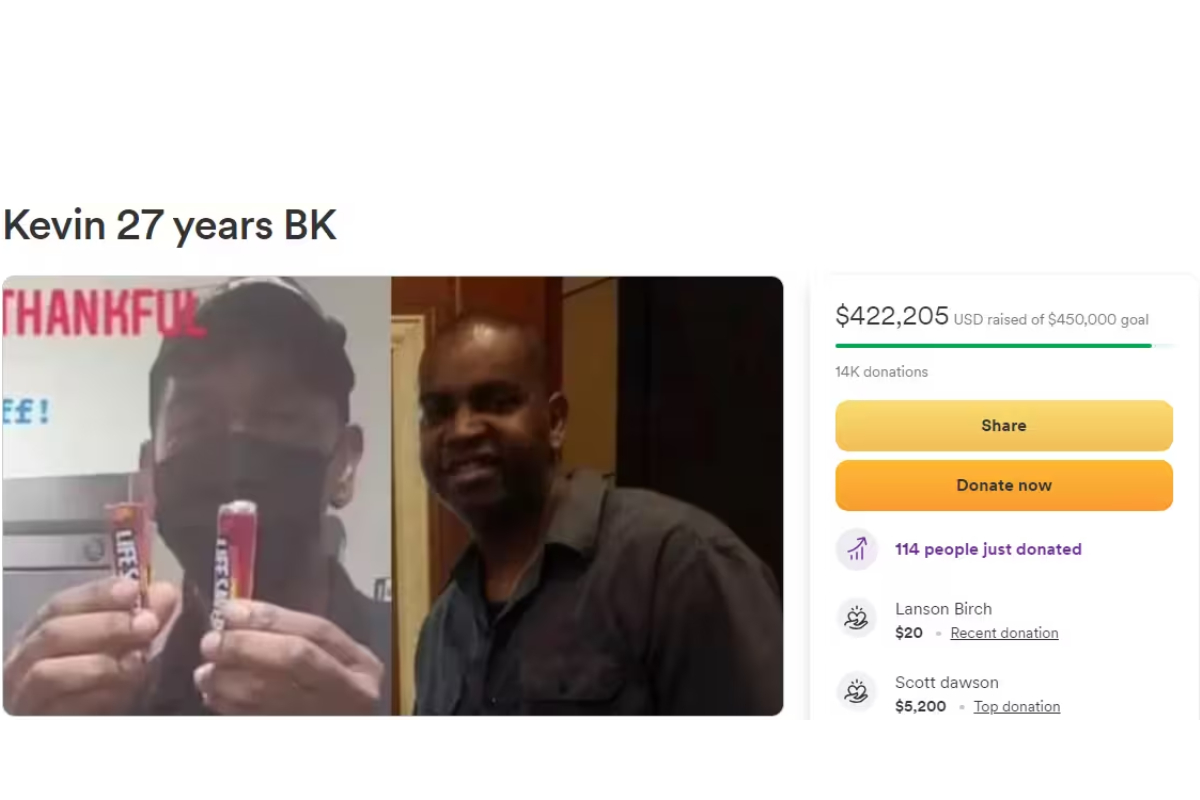The height and width of the screenshot is (800, 1200).
Task: Click the heart-hand icon next to Scott dawson
Action: [x=856, y=692]
